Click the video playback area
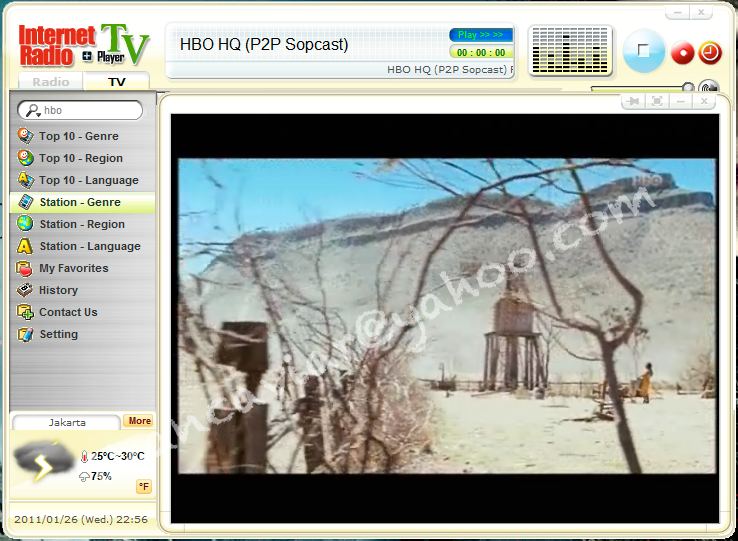The image size is (738, 541). (x=445, y=318)
